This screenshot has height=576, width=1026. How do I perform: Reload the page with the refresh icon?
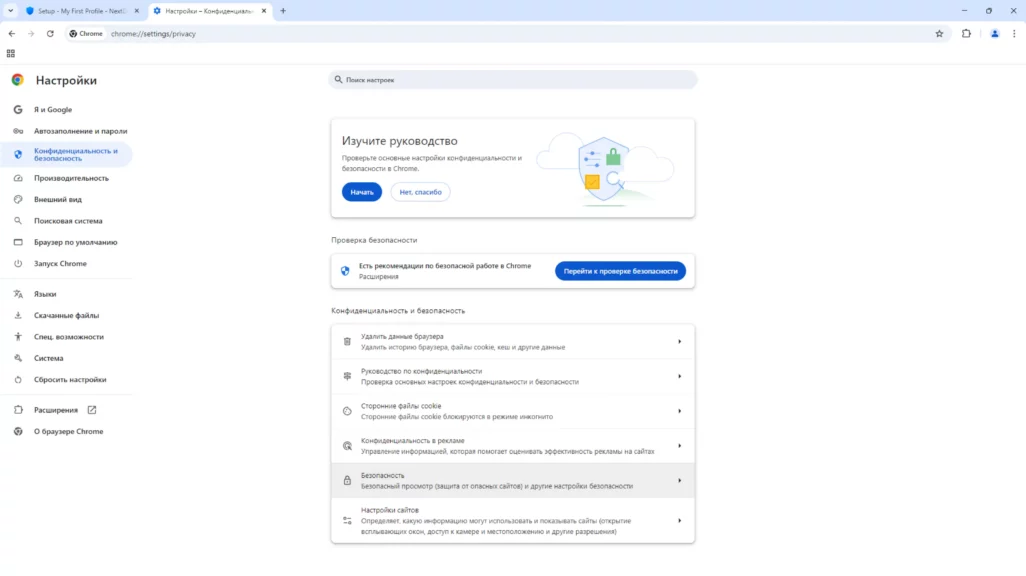pos(50,33)
